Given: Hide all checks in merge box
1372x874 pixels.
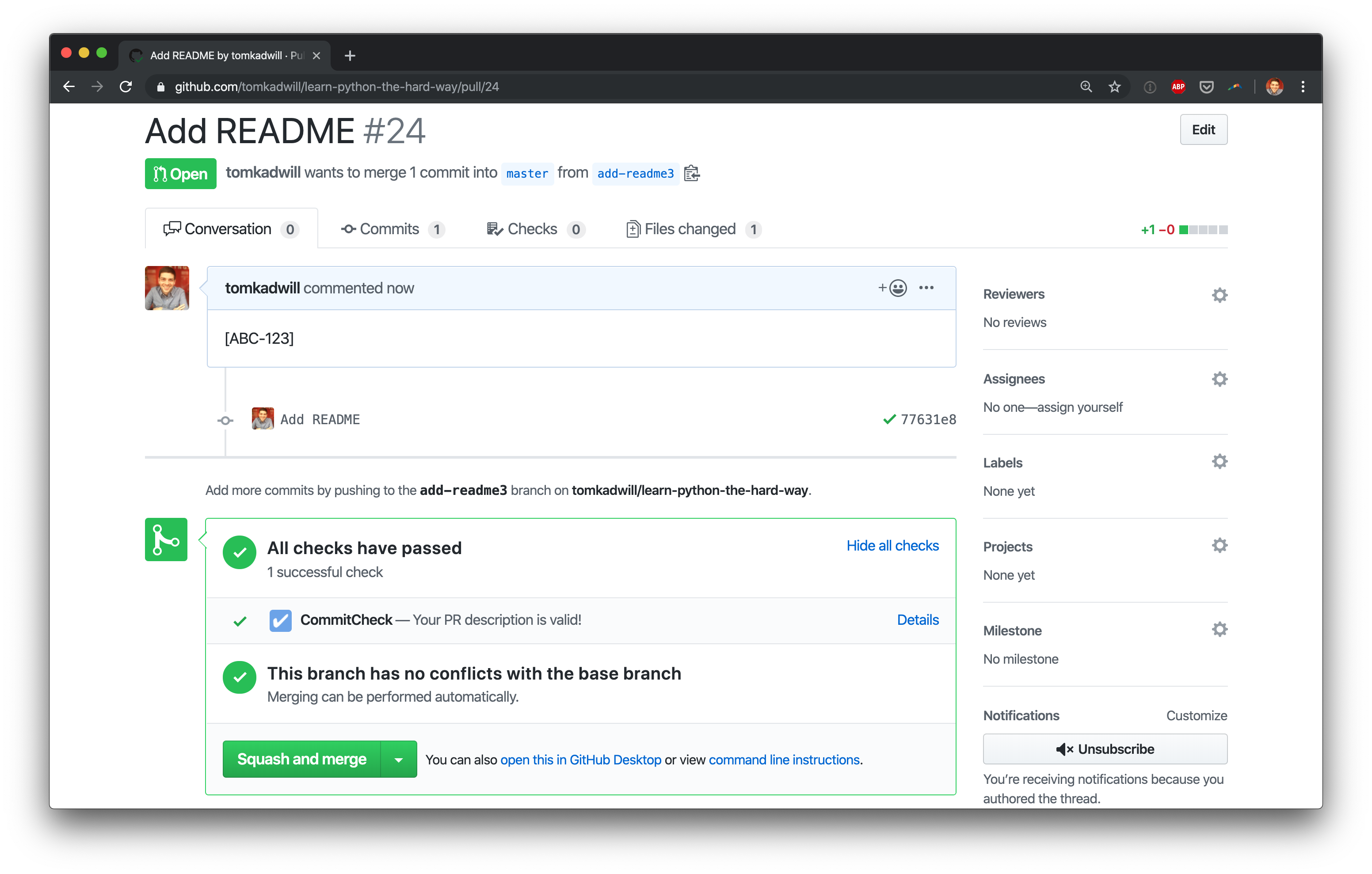Looking at the screenshot, I should click(x=892, y=546).
